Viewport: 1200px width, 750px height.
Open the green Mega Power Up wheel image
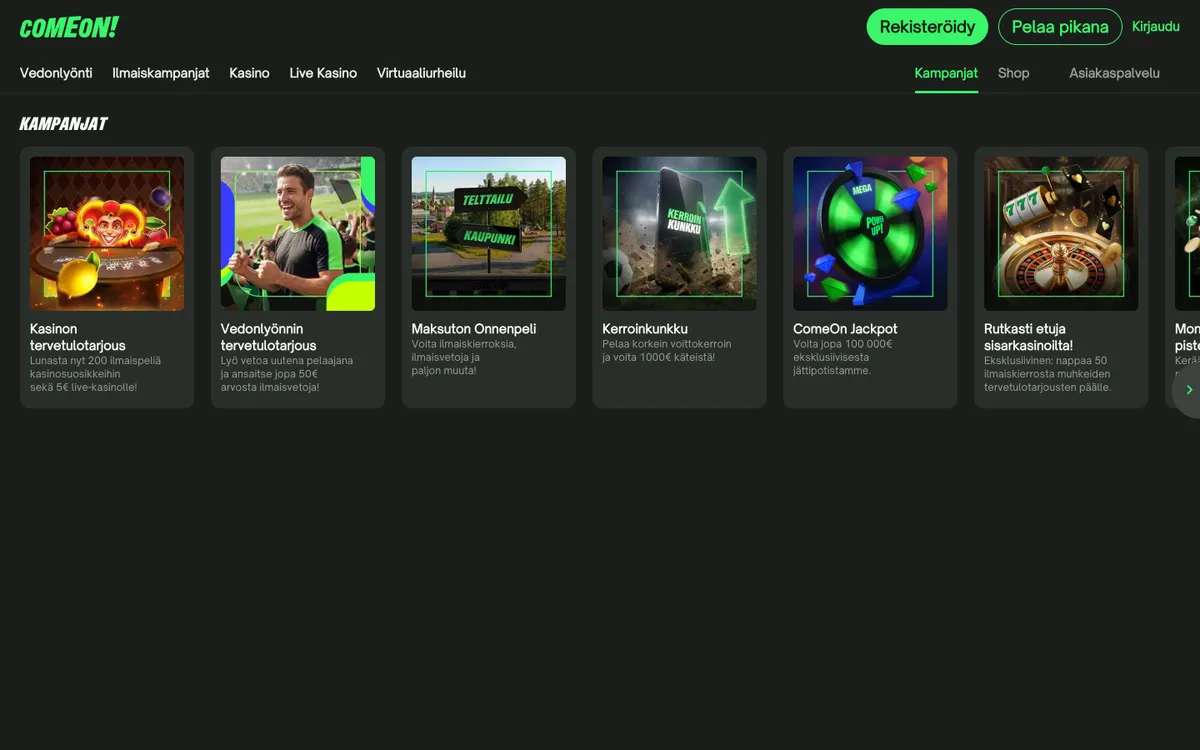(x=870, y=234)
